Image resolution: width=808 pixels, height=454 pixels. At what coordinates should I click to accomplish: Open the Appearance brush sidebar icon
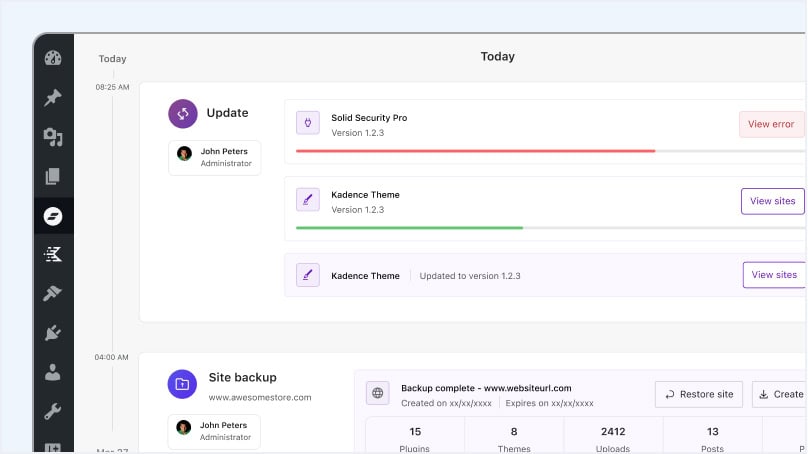53,294
